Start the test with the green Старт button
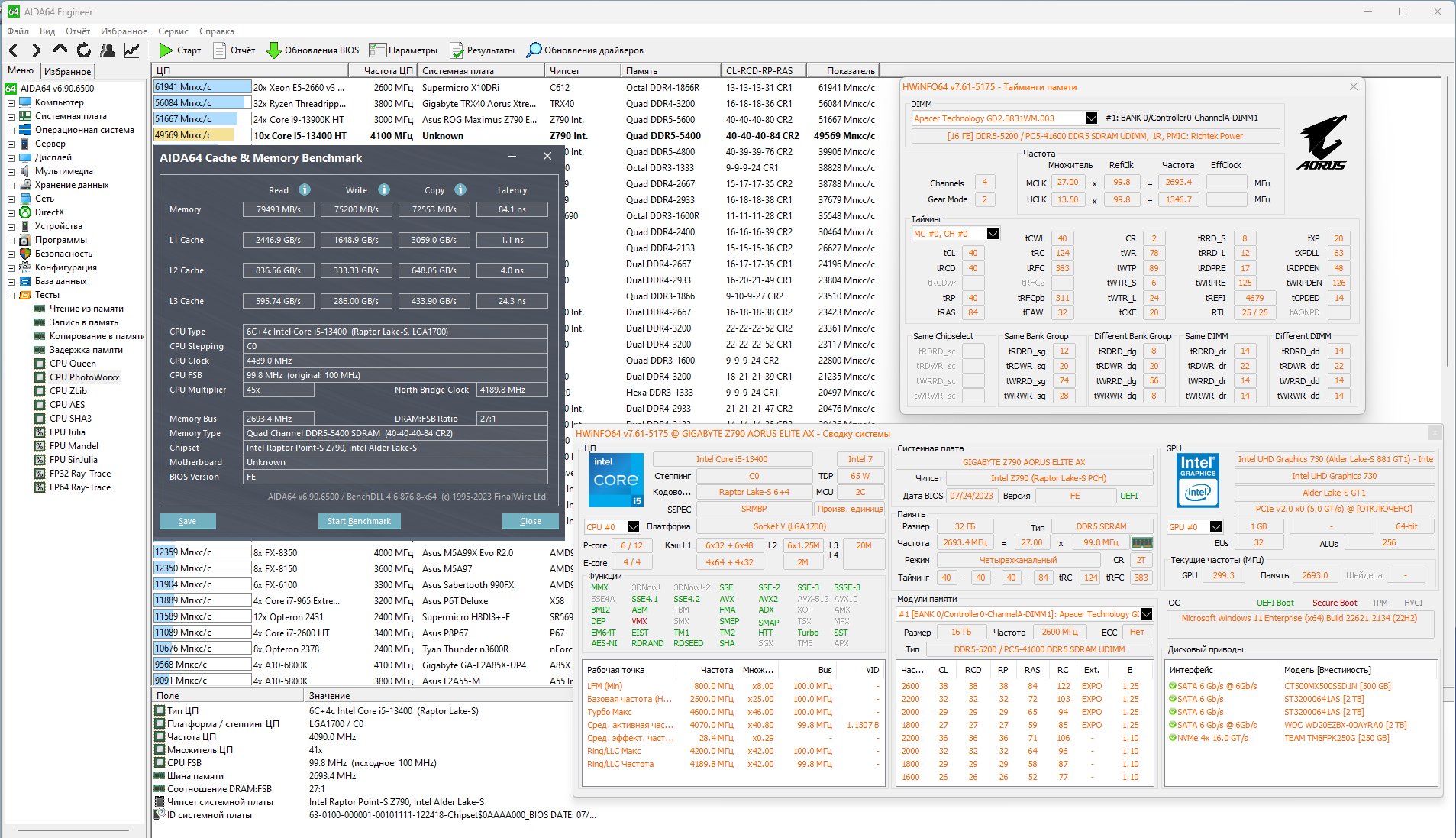The width and height of the screenshot is (1456, 838). [x=180, y=50]
